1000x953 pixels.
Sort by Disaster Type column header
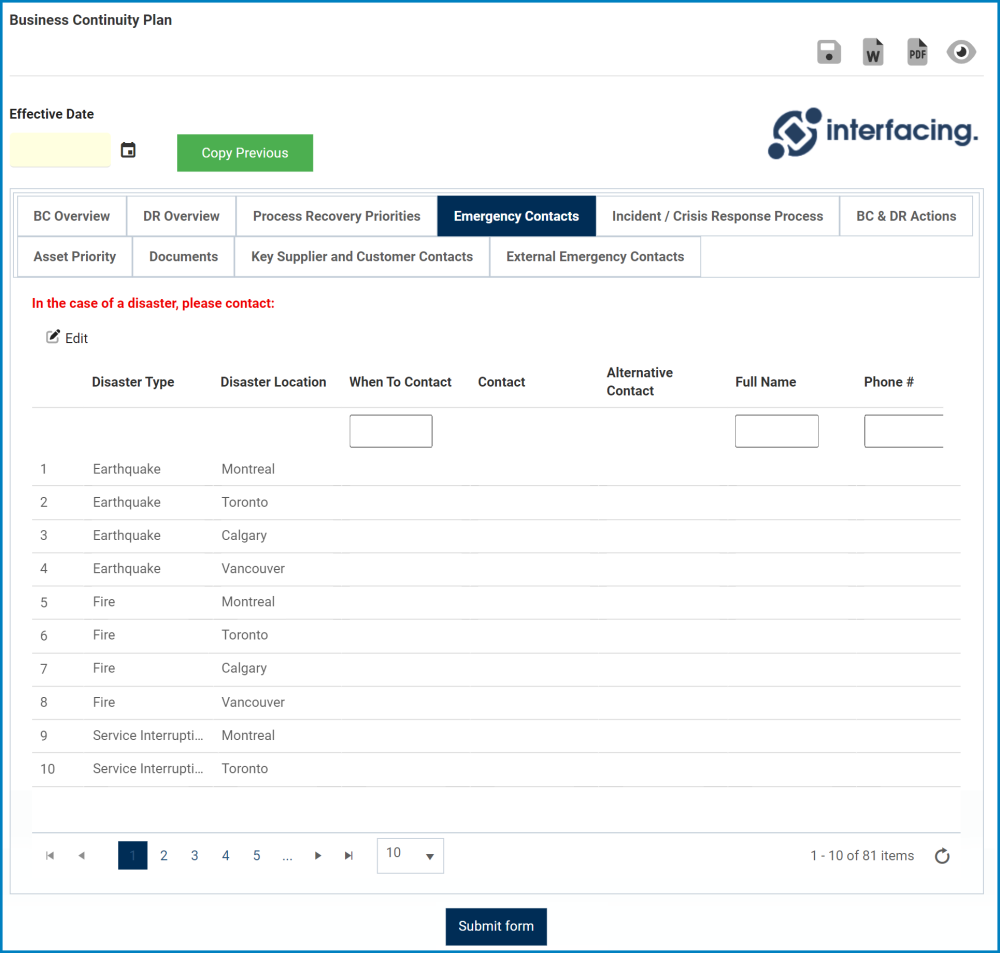(133, 382)
